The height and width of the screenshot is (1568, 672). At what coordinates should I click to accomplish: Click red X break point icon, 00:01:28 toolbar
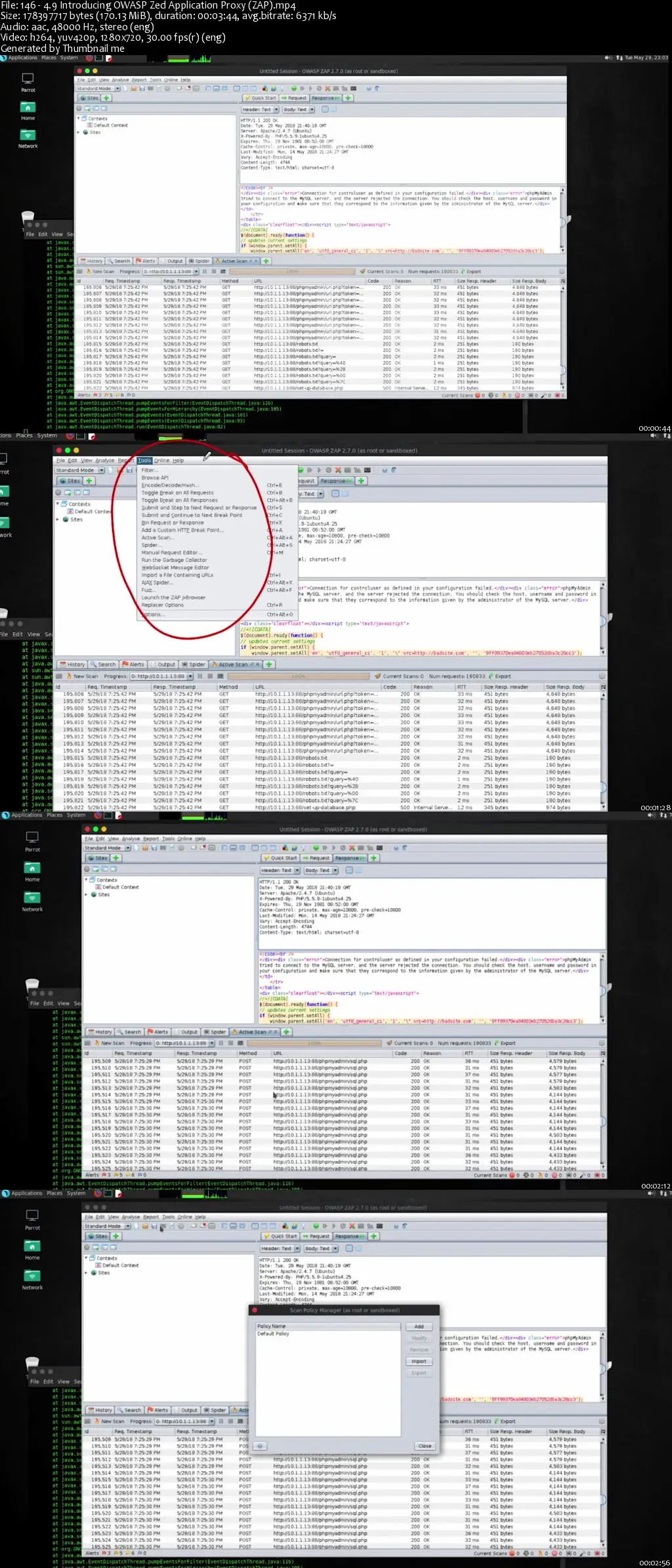(x=339, y=470)
